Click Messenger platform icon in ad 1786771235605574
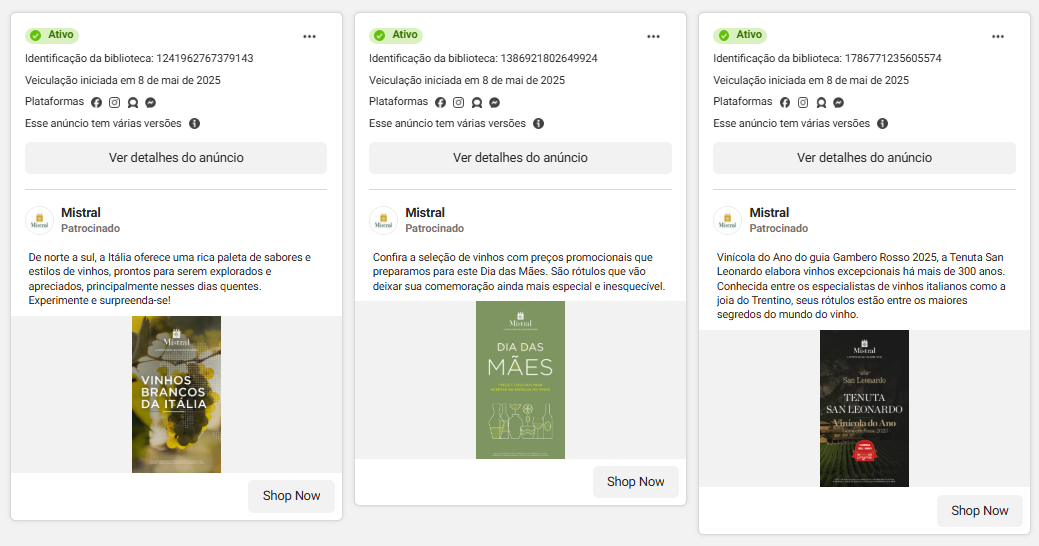The height and width of the screenshot is (546, 1039). 839,102
